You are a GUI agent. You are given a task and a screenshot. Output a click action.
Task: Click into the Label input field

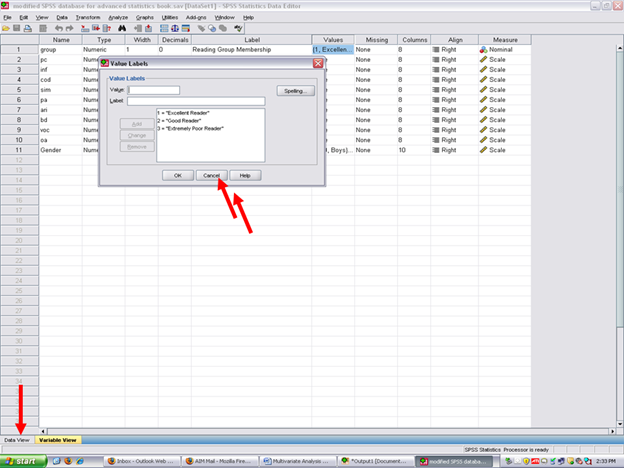[196, 101]
